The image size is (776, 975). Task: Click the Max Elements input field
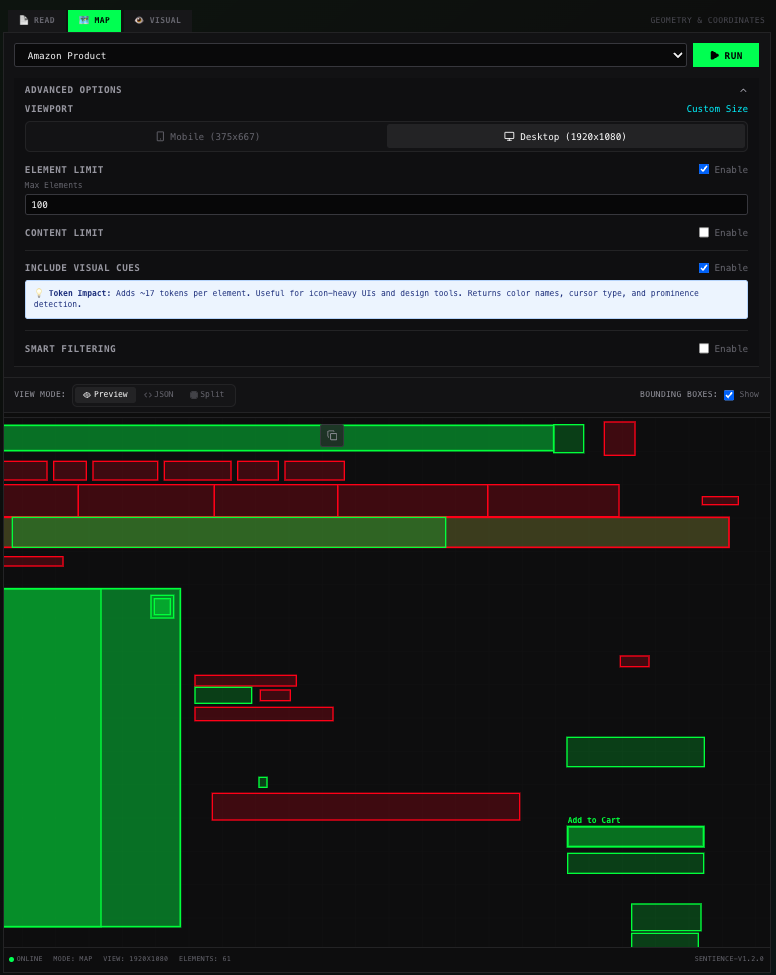pyautogui.click(x=385, y=205)
